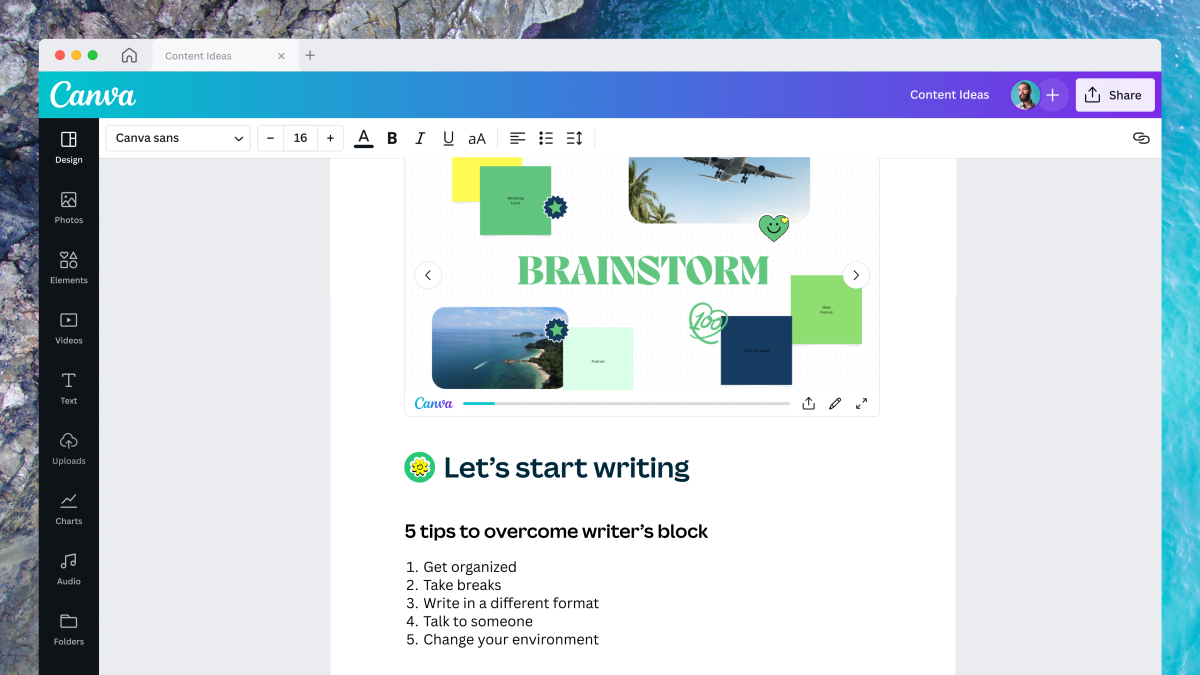Click the Home icon next to the tabs
Image resolution: width=1200 pixels, height=675 pixels.
coord(130,55)
